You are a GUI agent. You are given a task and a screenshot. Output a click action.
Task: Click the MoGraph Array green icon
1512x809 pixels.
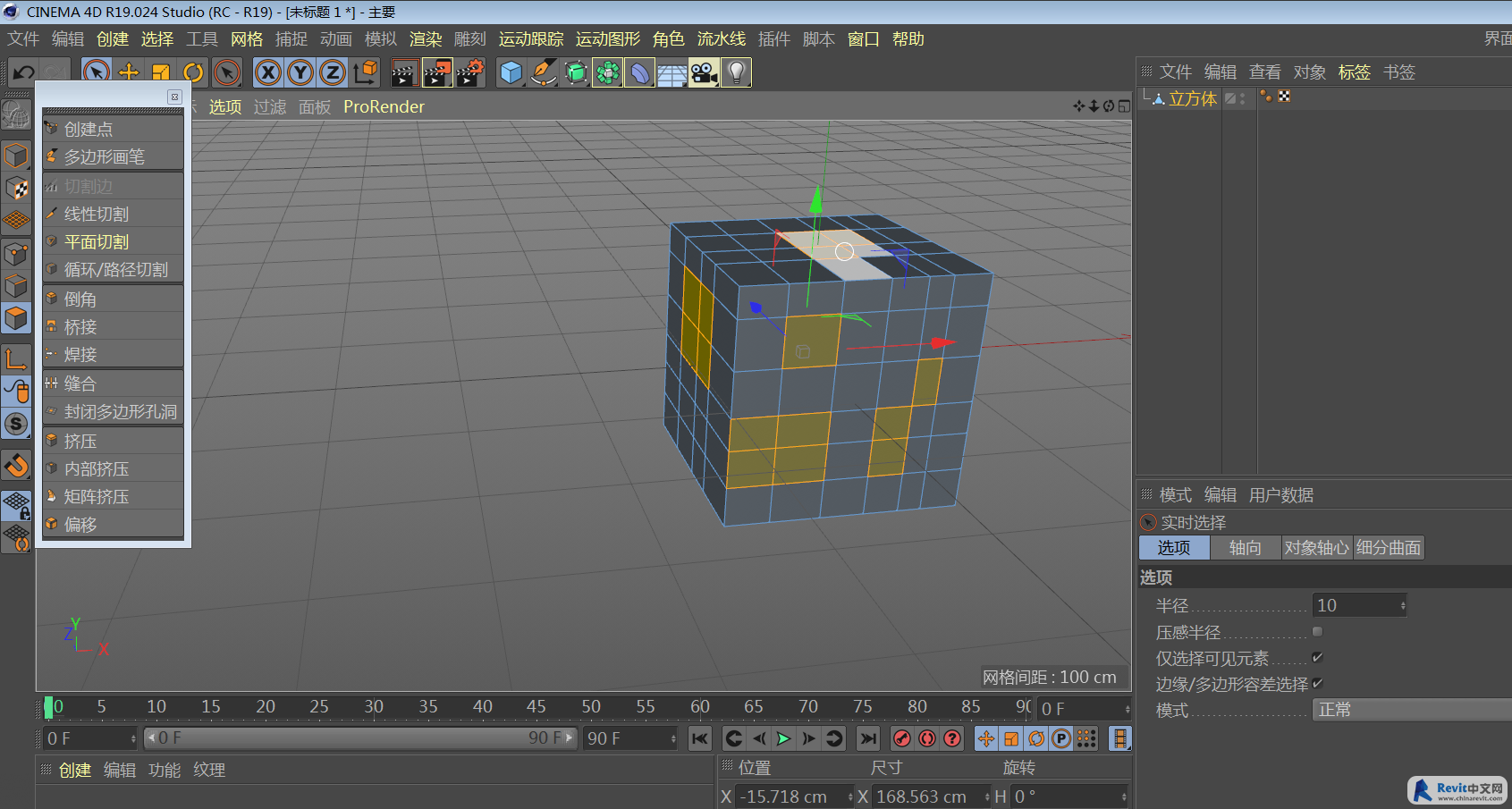tap(608, 72)
